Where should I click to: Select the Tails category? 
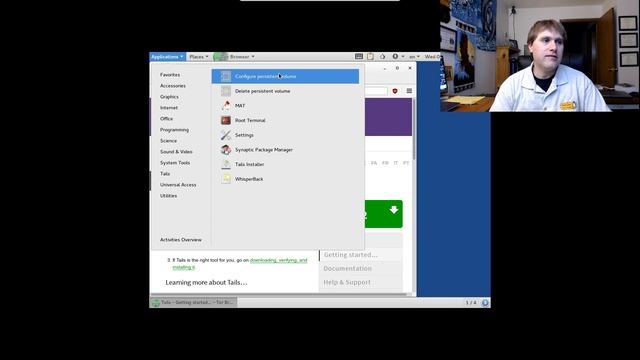click(165, 174)
